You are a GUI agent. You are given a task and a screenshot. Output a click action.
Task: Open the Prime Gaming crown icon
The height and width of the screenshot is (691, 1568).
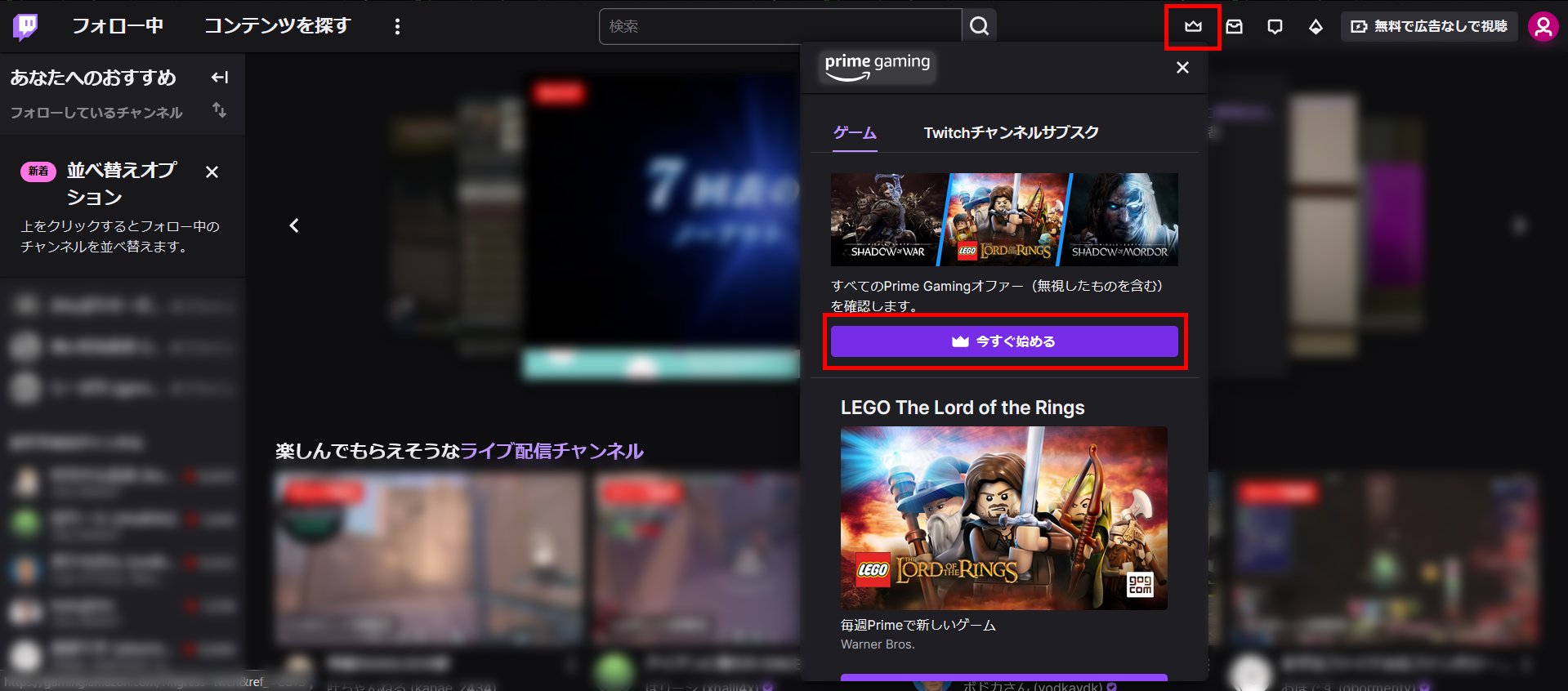[x=1193, y=27]
